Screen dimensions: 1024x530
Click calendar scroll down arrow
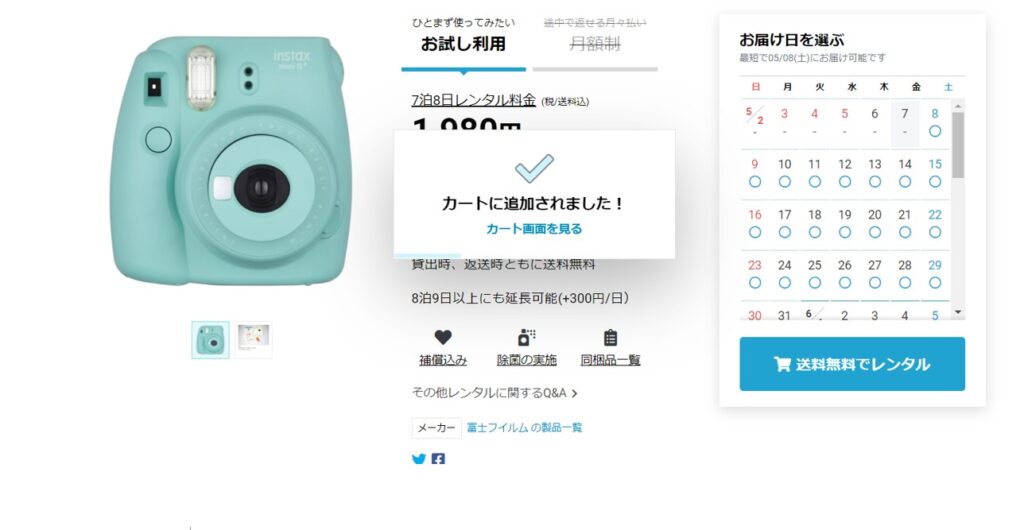(x=958, y=313)
